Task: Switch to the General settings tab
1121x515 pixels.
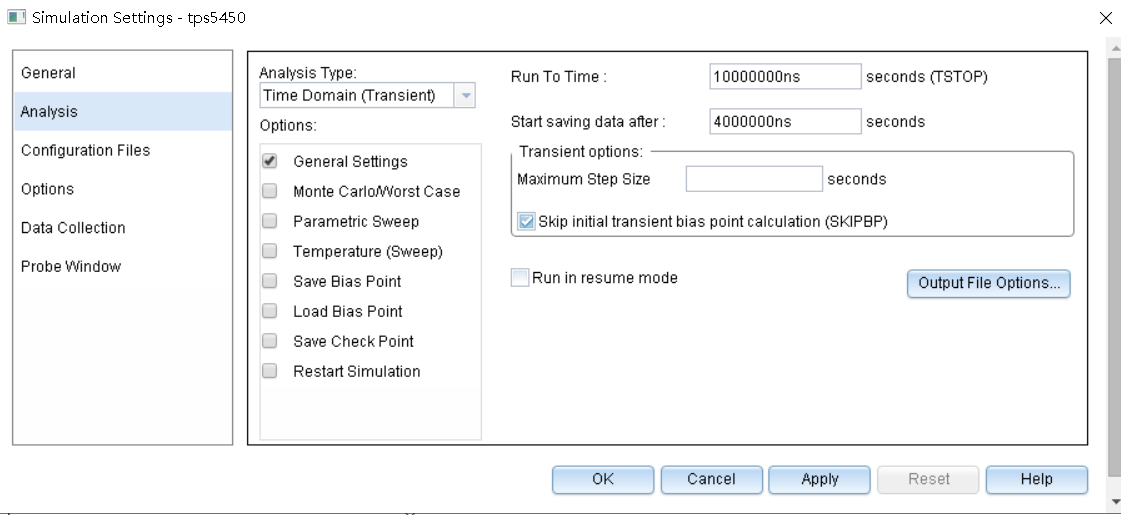Action: [x=48, y=73]
